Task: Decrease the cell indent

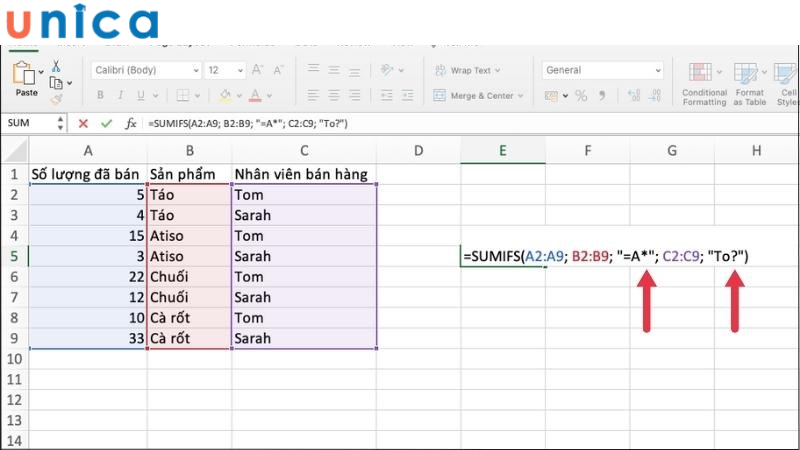Action: tap(386, 95)
